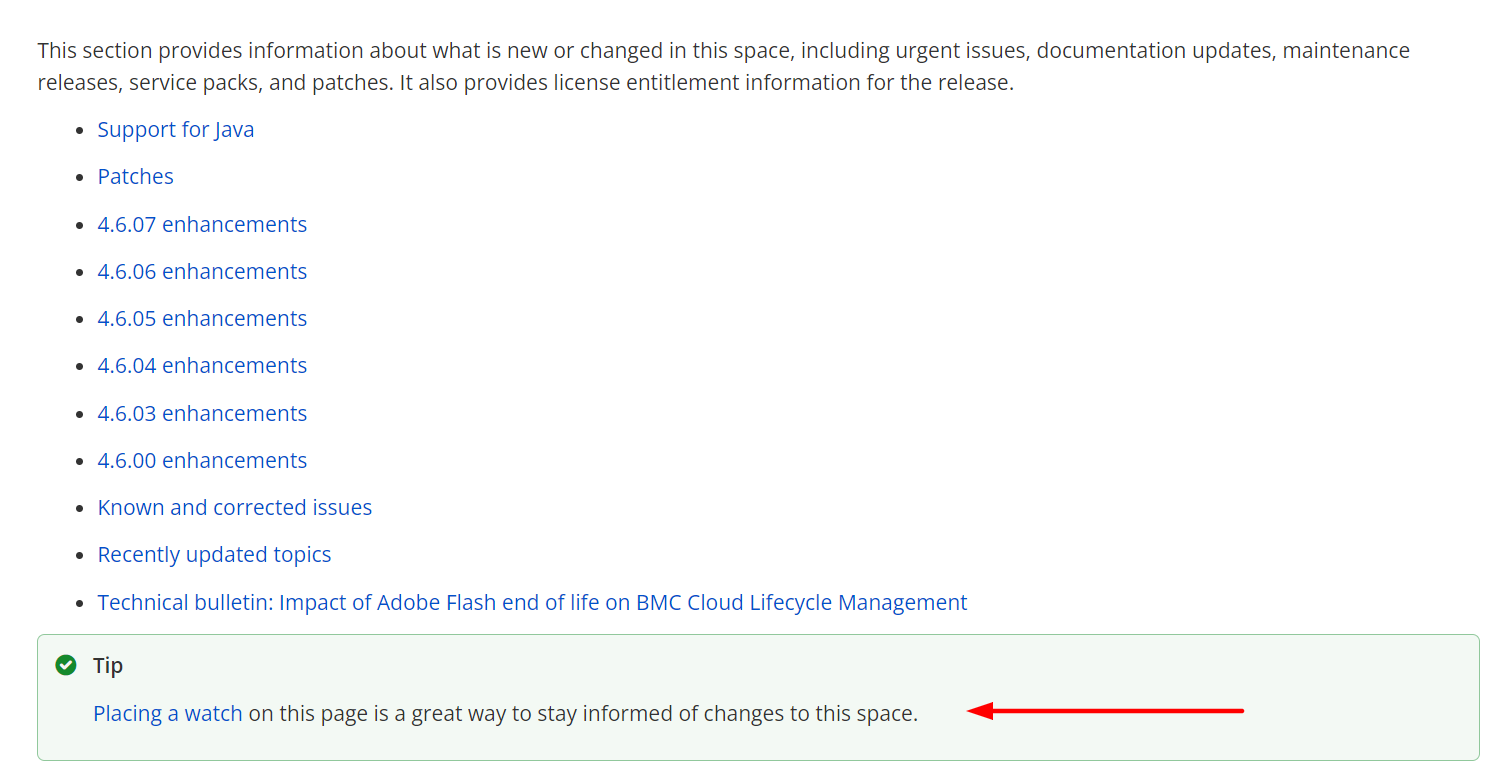The height and width of the screenshot is (780, 1509).
Task: Click the intro paragraph about this space
Action: [724, 66]
